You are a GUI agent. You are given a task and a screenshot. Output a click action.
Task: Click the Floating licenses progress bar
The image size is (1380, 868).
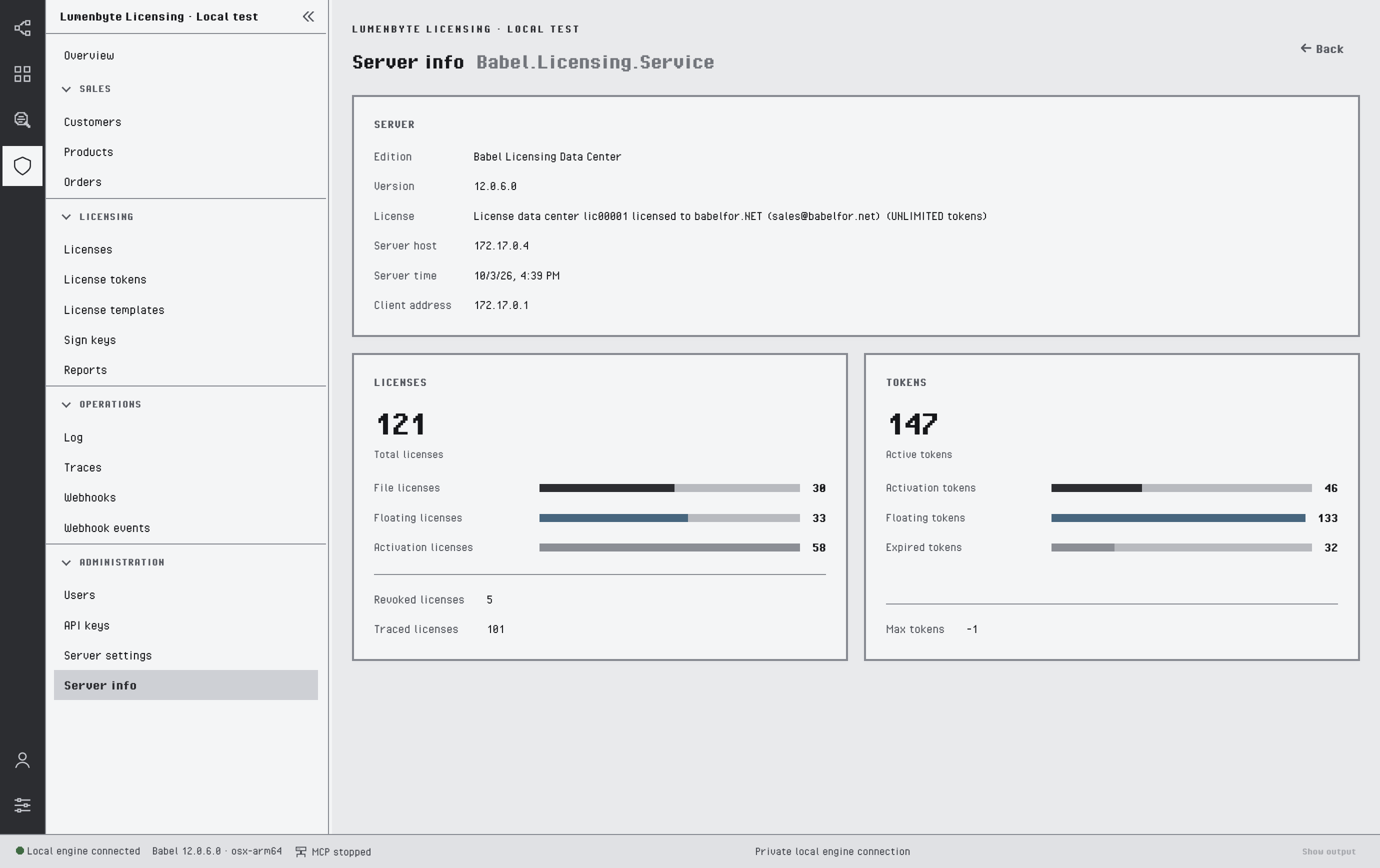tap(669, 518)
